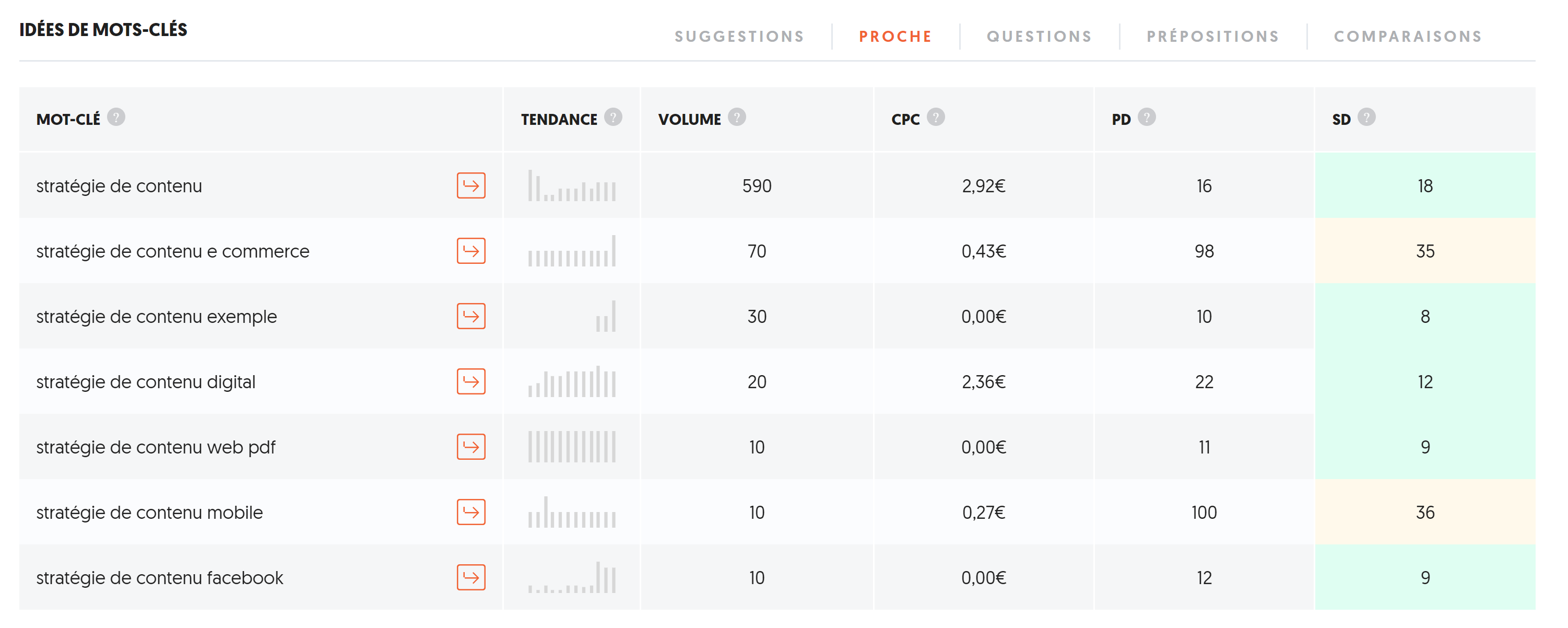Click the stratégie de contenu digital keyword
Screen dimensions: 1568x628
(146, 382)
